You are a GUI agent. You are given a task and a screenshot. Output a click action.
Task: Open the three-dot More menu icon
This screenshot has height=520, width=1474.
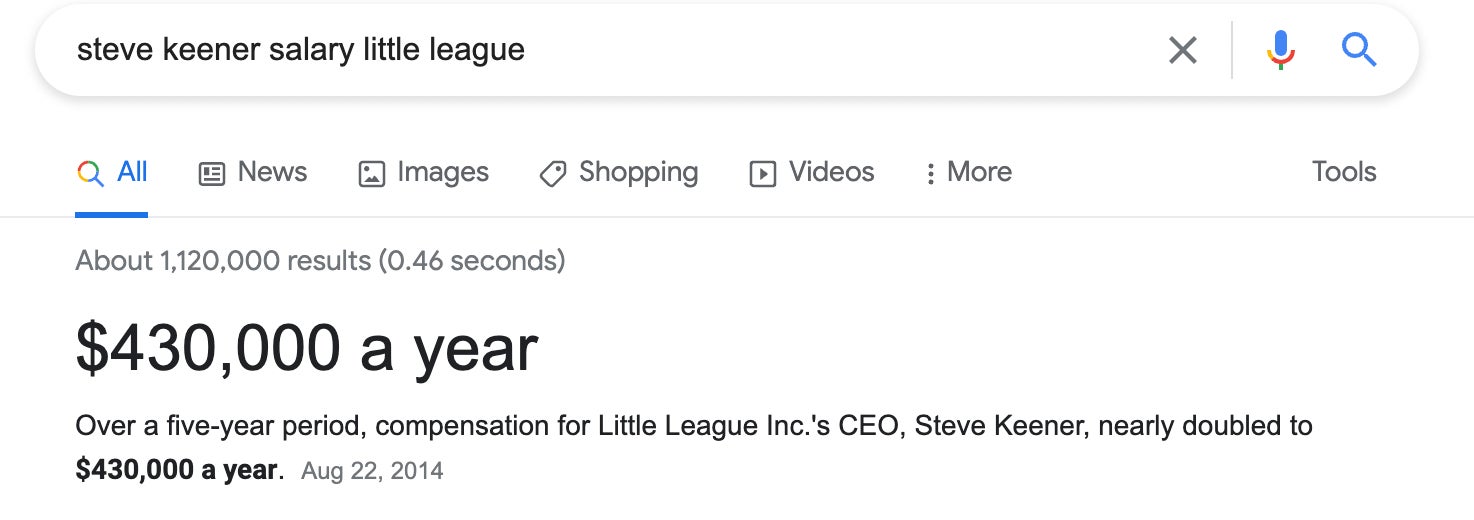point(930,174)
